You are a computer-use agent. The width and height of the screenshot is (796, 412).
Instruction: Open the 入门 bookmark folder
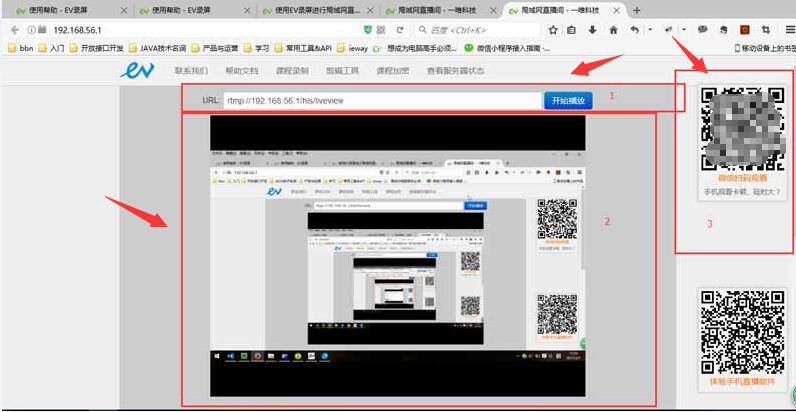(x=51, y=49)
